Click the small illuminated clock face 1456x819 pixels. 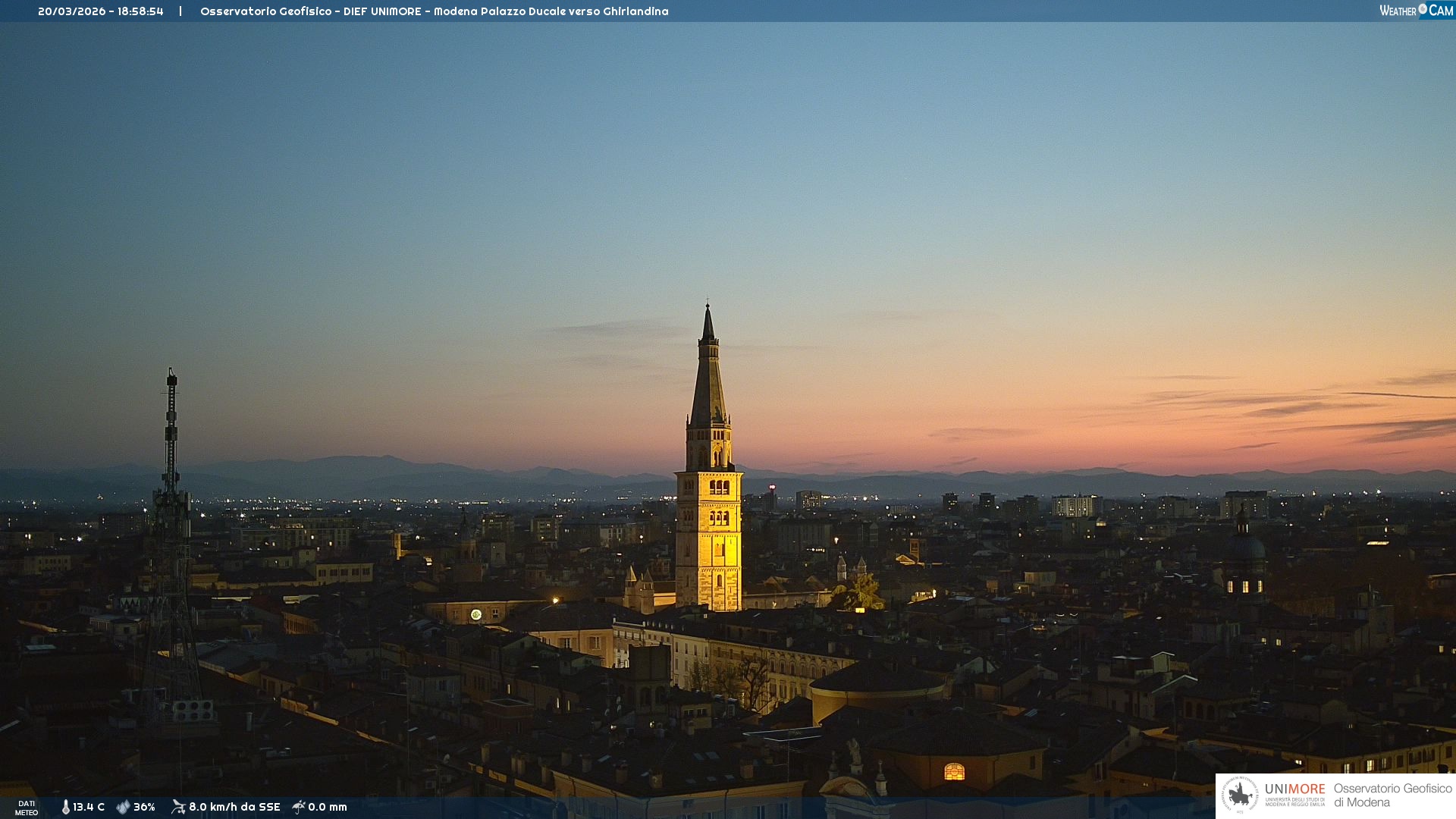(476, 614)
